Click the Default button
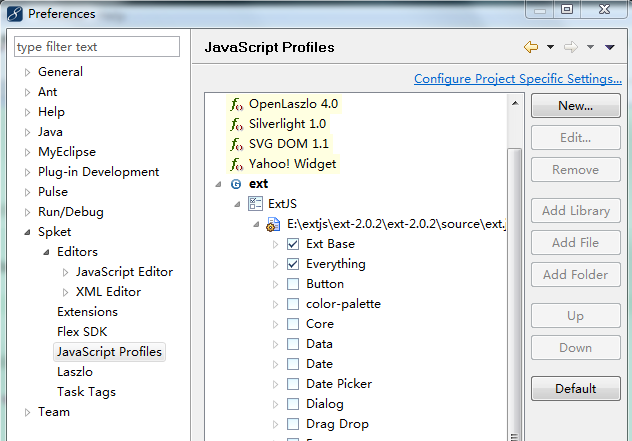Viewport: 632px width, 441px height. 576,389
